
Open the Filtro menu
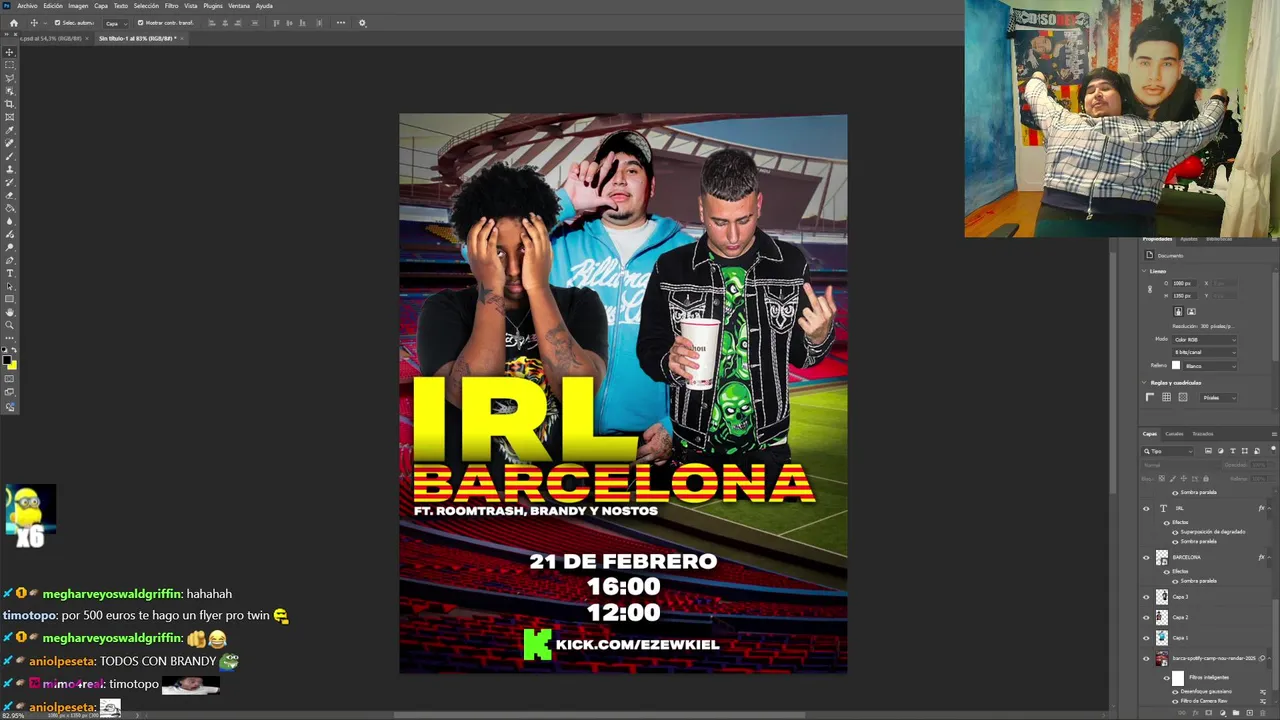pyautogui.click(x=172, y=6)
